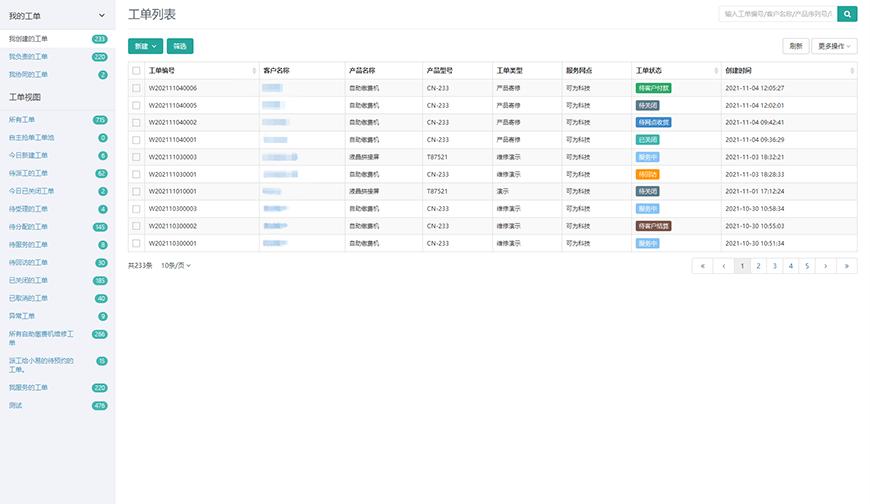Screen dimensions: 870x504
Task: Open 异常工单 view
Action: click(x=22, y=316)
